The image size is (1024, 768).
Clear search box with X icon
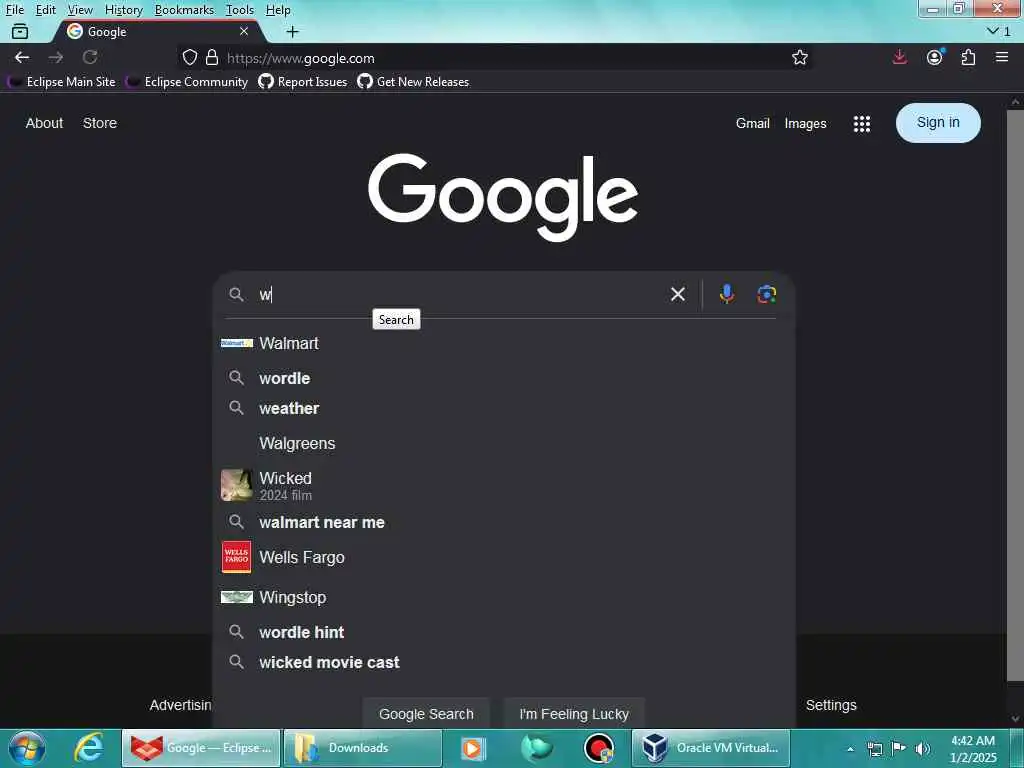point(678,295)
